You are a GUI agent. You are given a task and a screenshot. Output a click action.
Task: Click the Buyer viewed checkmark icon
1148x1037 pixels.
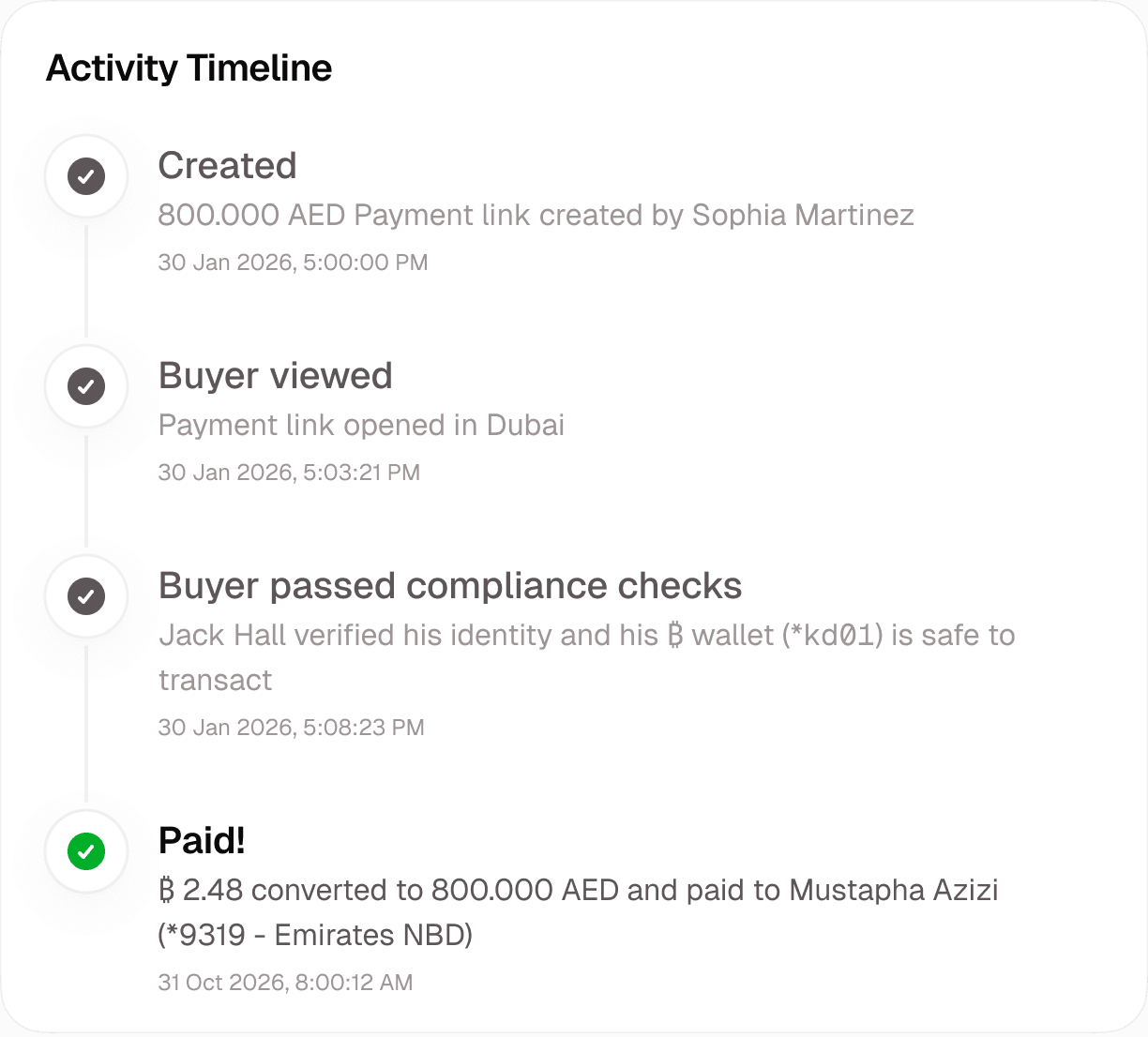[86, 386]
